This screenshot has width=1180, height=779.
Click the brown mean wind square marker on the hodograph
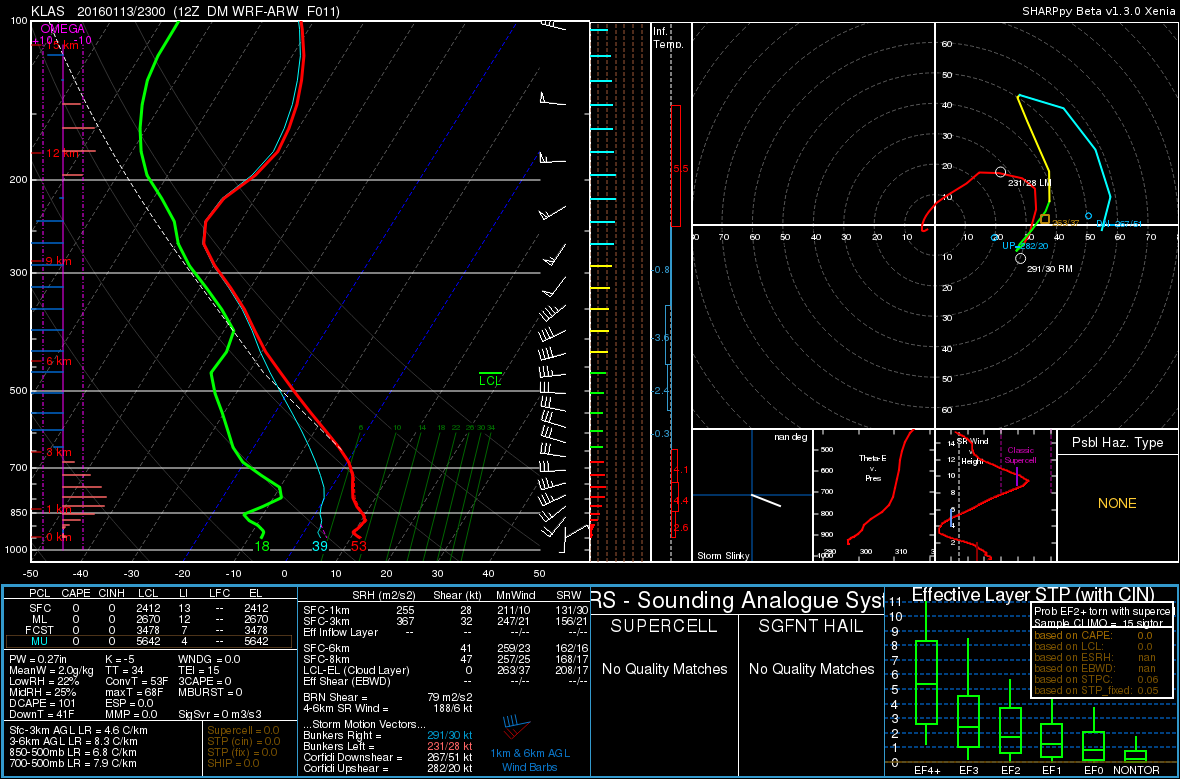coord(1045,219)
